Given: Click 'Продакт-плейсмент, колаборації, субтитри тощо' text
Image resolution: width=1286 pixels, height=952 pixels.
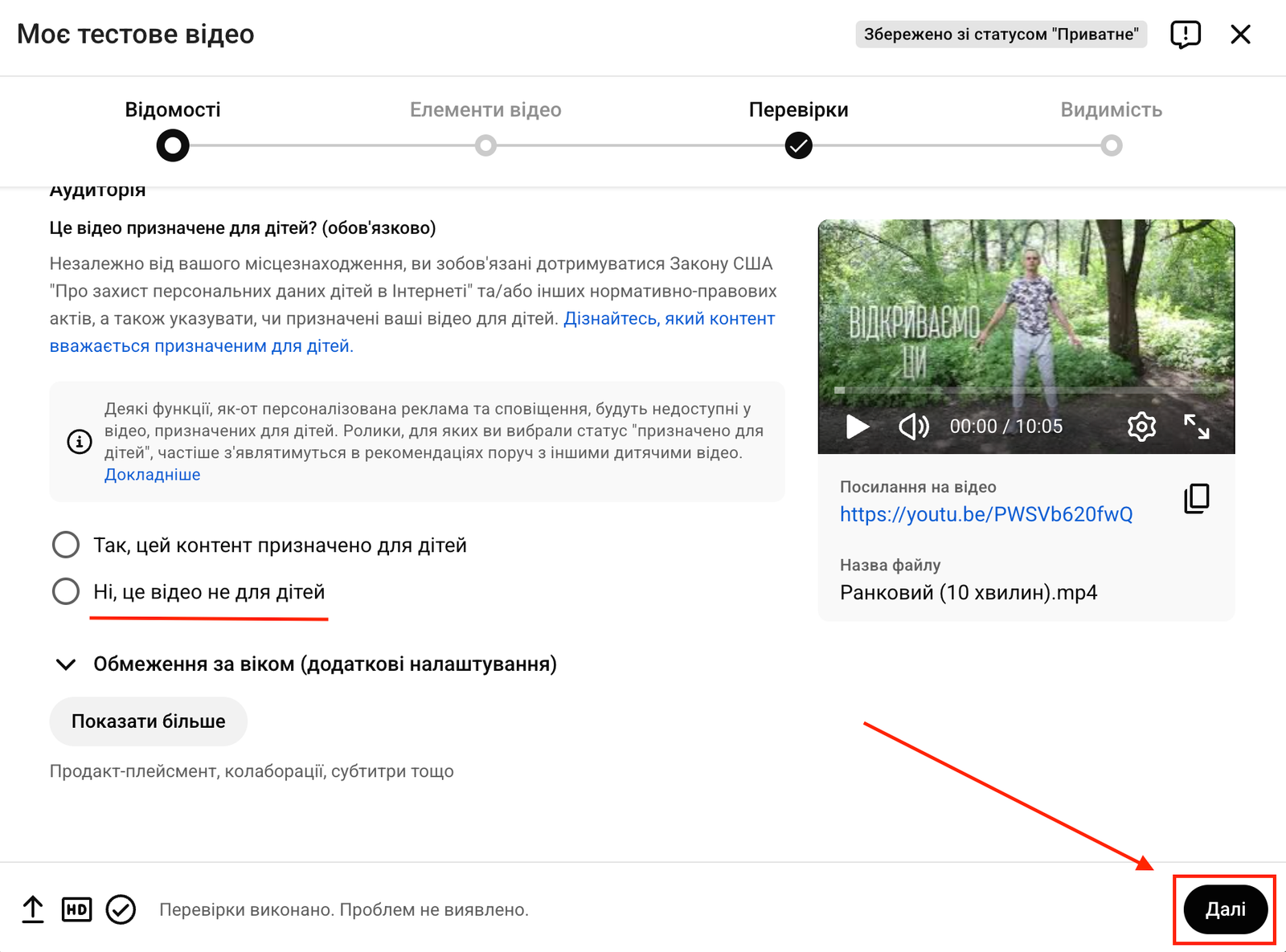Looking at the screenshot, I should tap(252, 771).
